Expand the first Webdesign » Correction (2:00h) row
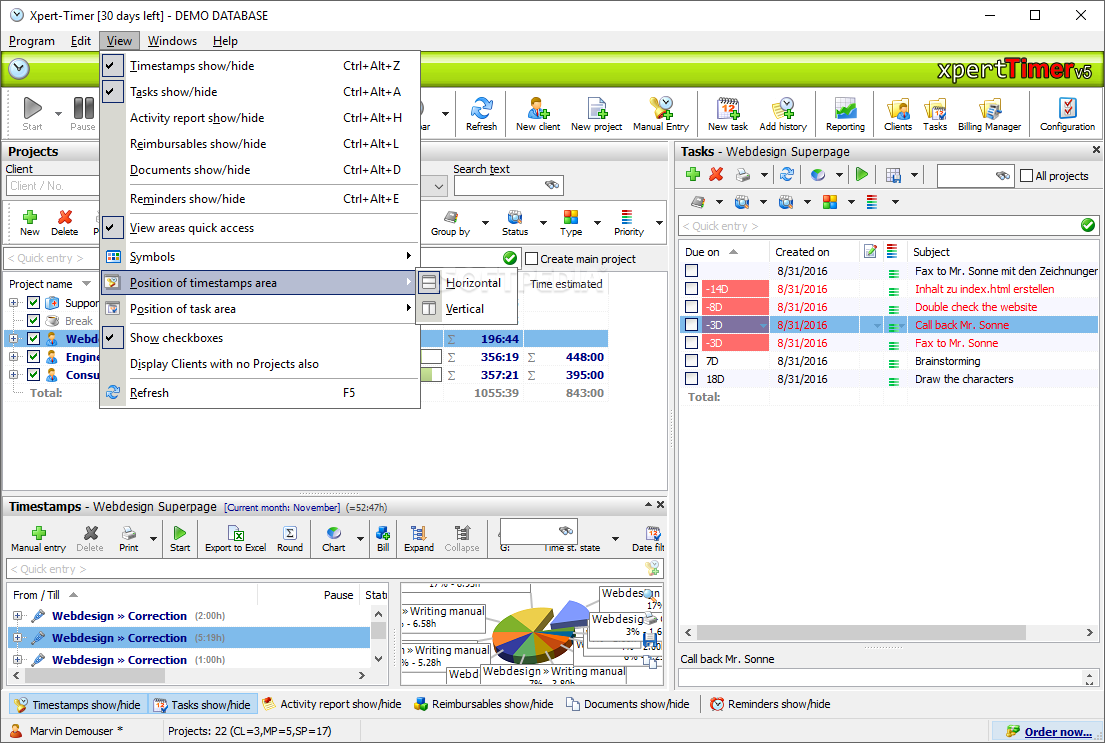 pos(18,615)
